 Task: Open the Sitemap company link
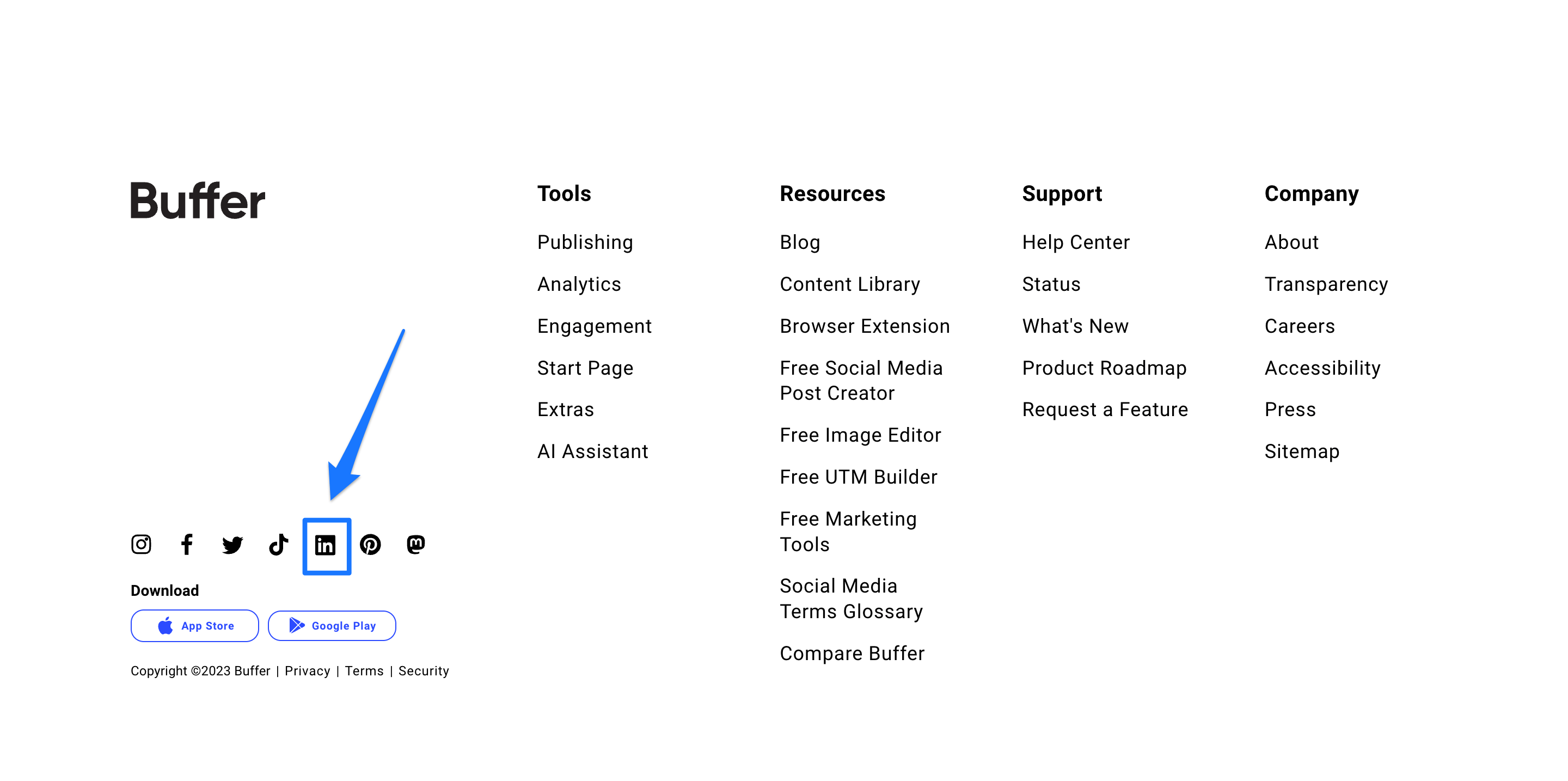pyautogui.click(x=1303, y=451)
